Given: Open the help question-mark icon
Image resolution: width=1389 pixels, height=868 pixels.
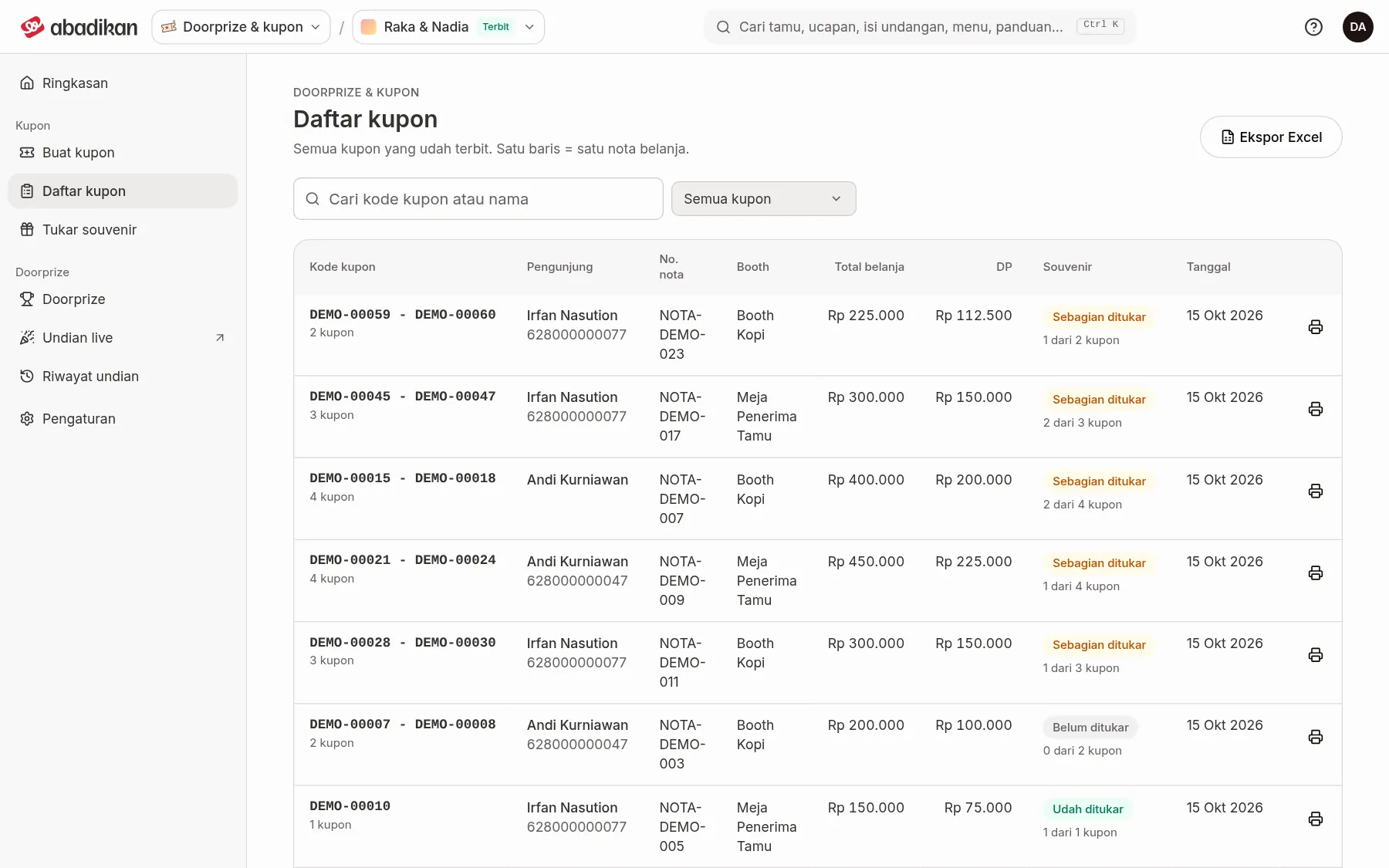Looking at the screenshot, I should pyautogui.click(x=1313, y=27).
